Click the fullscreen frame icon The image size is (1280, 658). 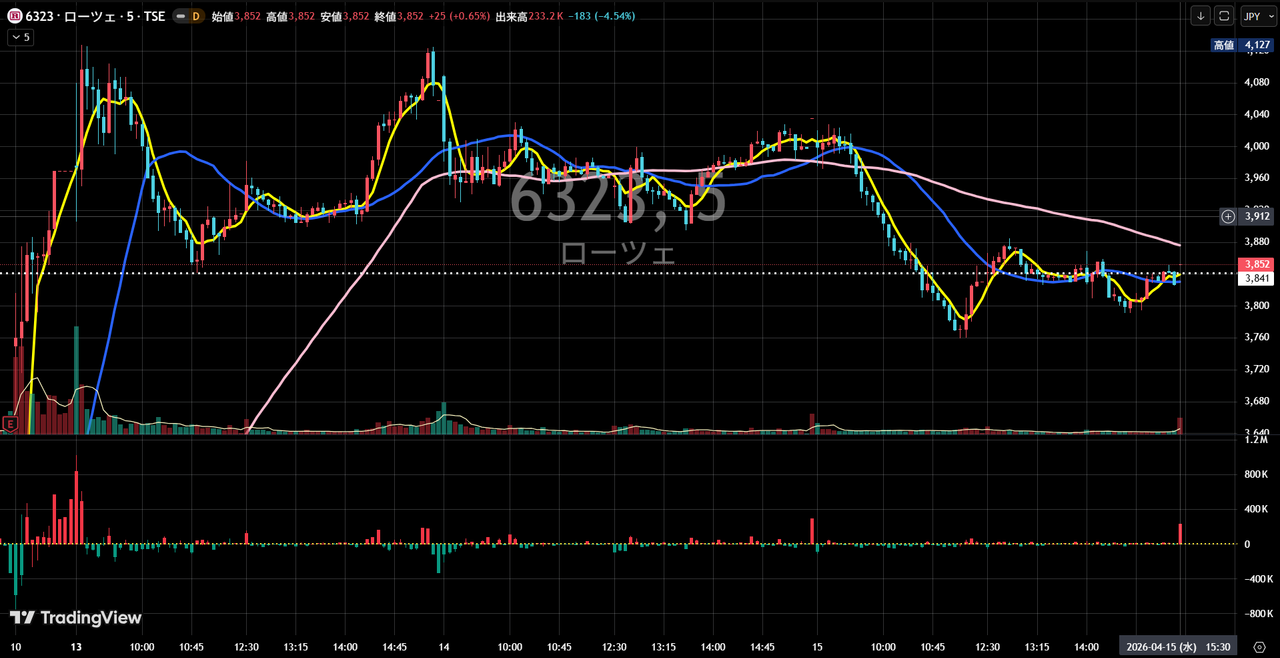[x=1222, y=16]
